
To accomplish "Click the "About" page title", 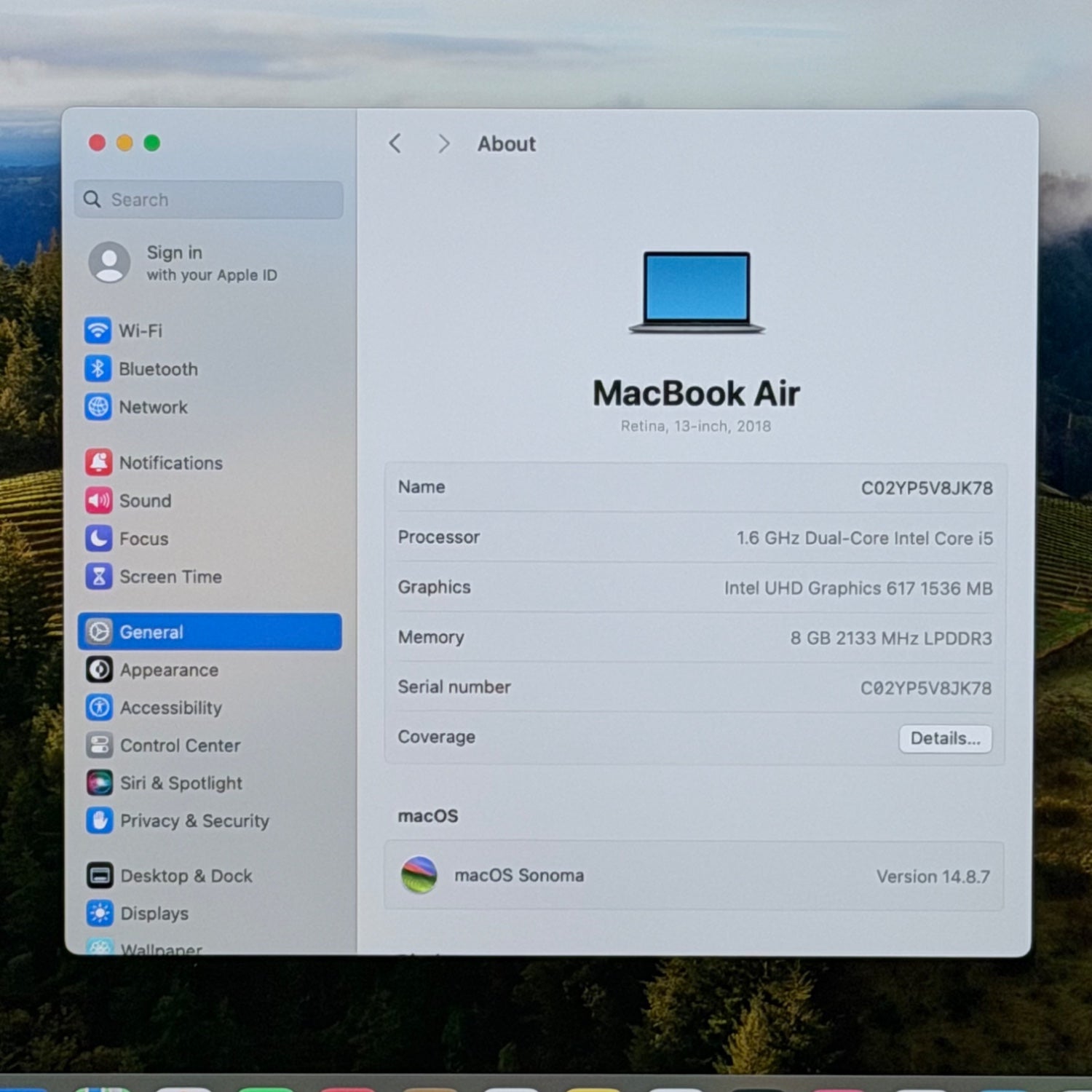I will pos(507,144).
